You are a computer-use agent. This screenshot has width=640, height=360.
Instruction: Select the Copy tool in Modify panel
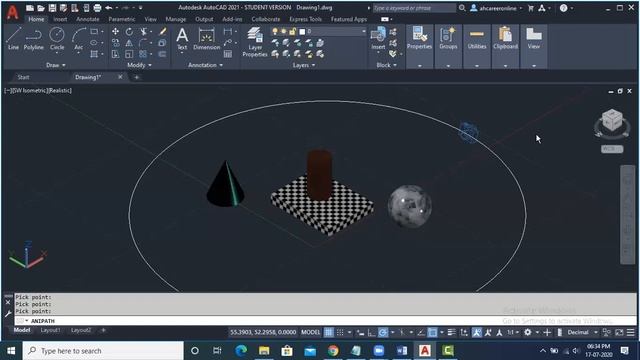tap(116, 43)
